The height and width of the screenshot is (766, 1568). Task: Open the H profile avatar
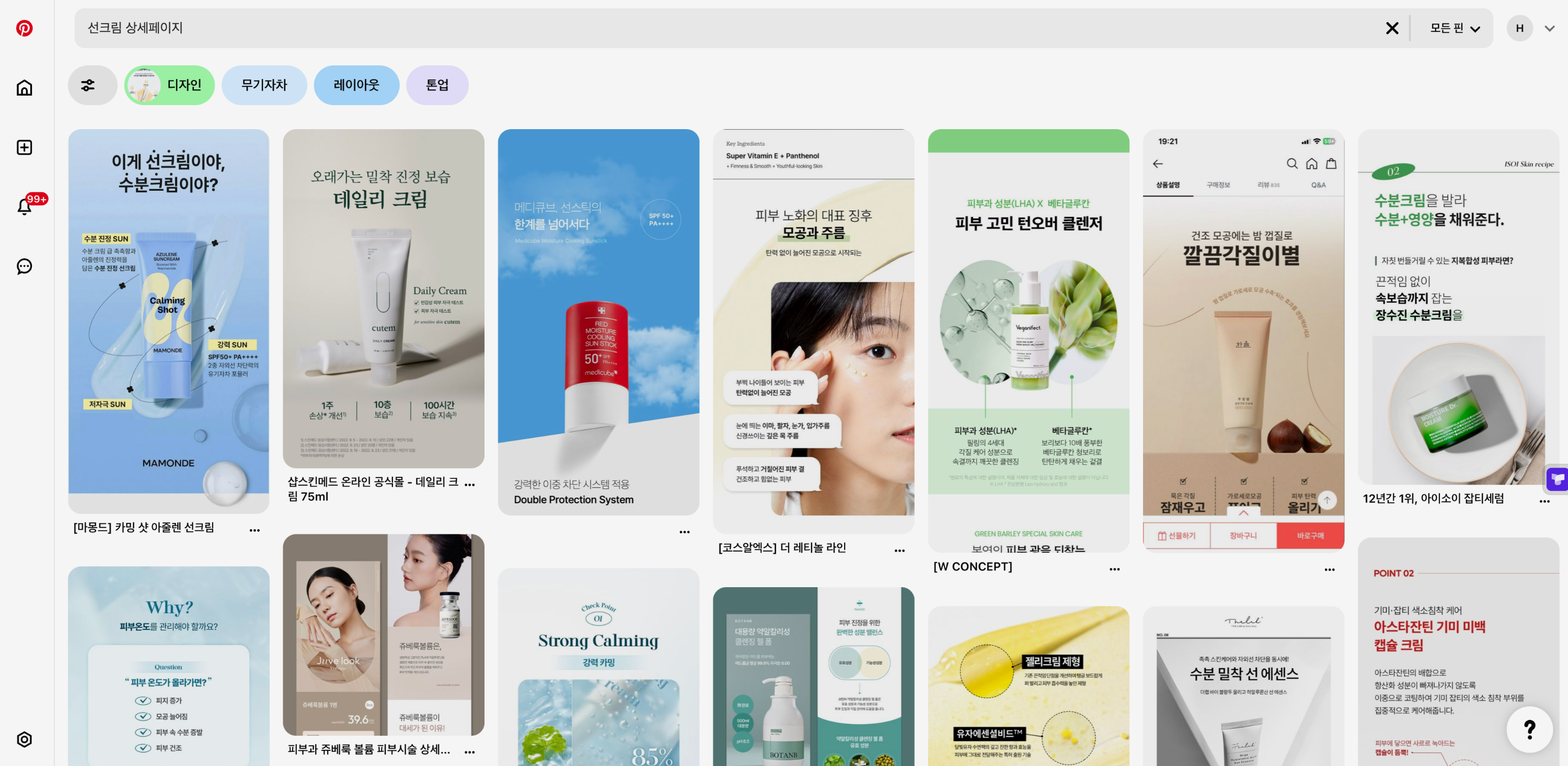point(1519,28)
